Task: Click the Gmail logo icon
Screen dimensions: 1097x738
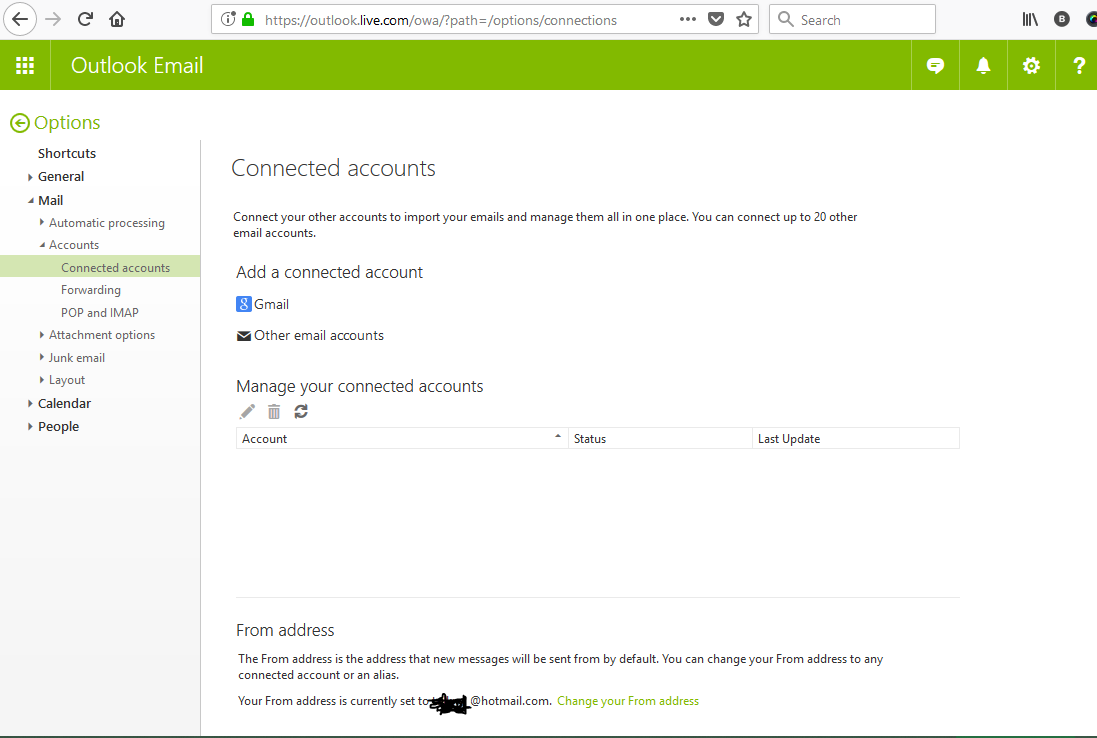Action: [x=243, y=304]
